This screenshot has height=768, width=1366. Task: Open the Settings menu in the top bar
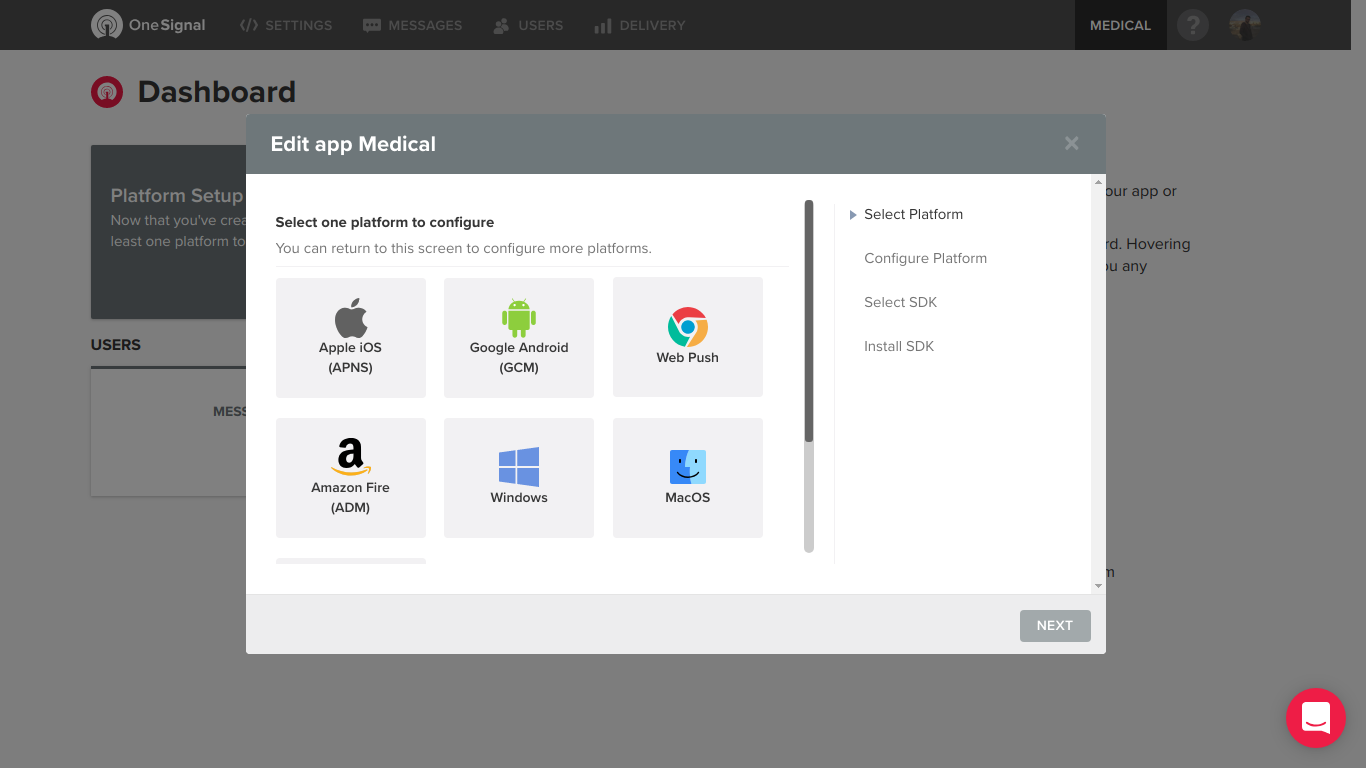click(x=286, y=25)
